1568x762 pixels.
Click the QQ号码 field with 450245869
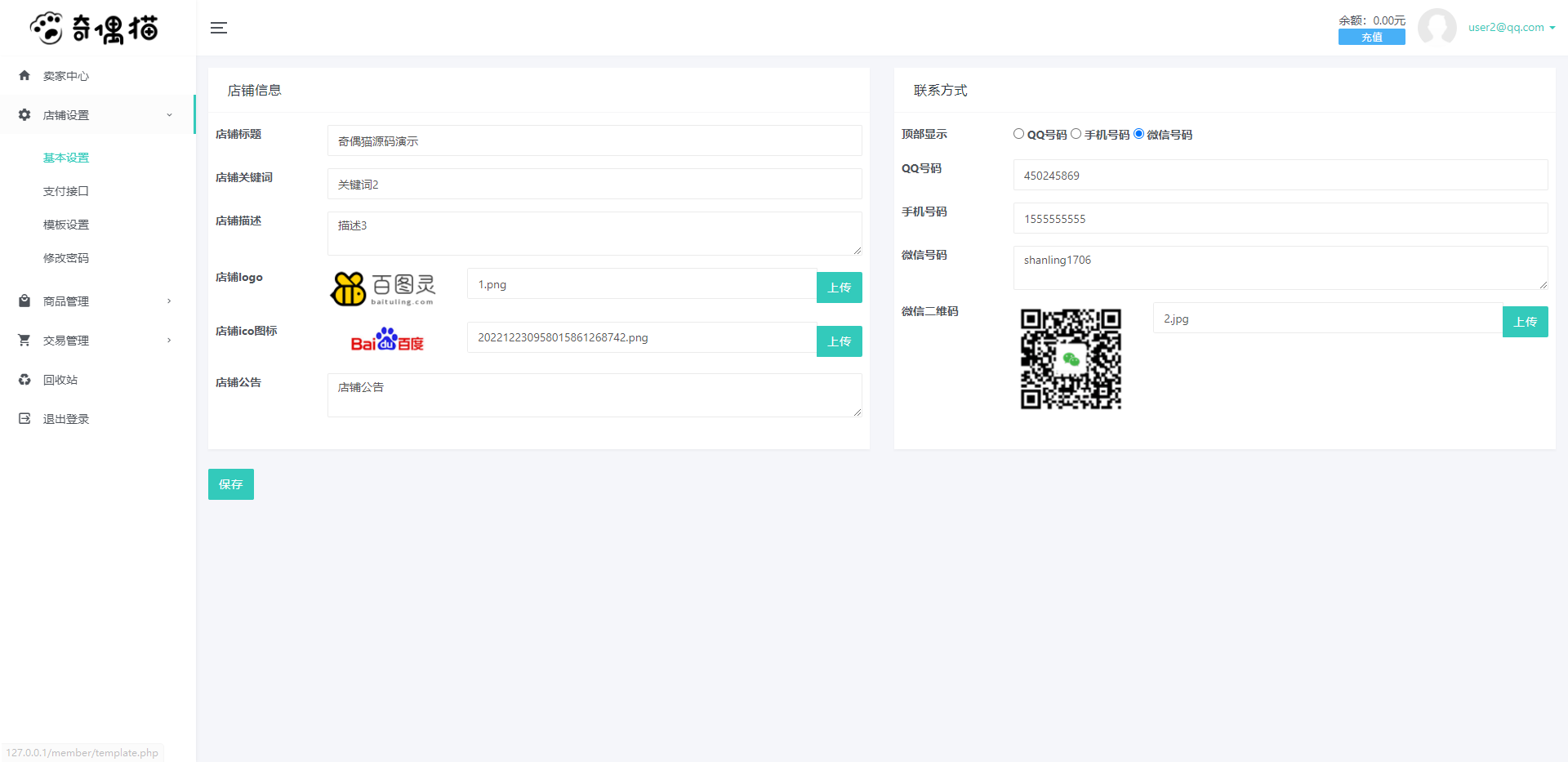tap(1281, 175)
